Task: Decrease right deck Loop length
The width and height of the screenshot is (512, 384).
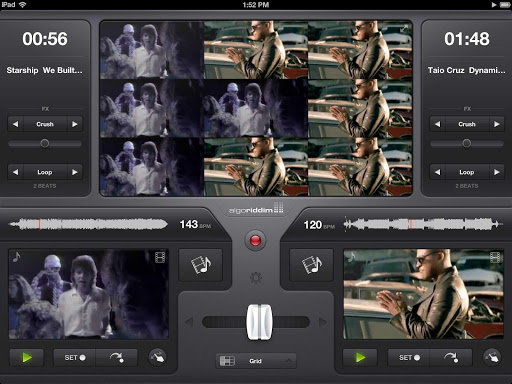Action: [437, 172]
